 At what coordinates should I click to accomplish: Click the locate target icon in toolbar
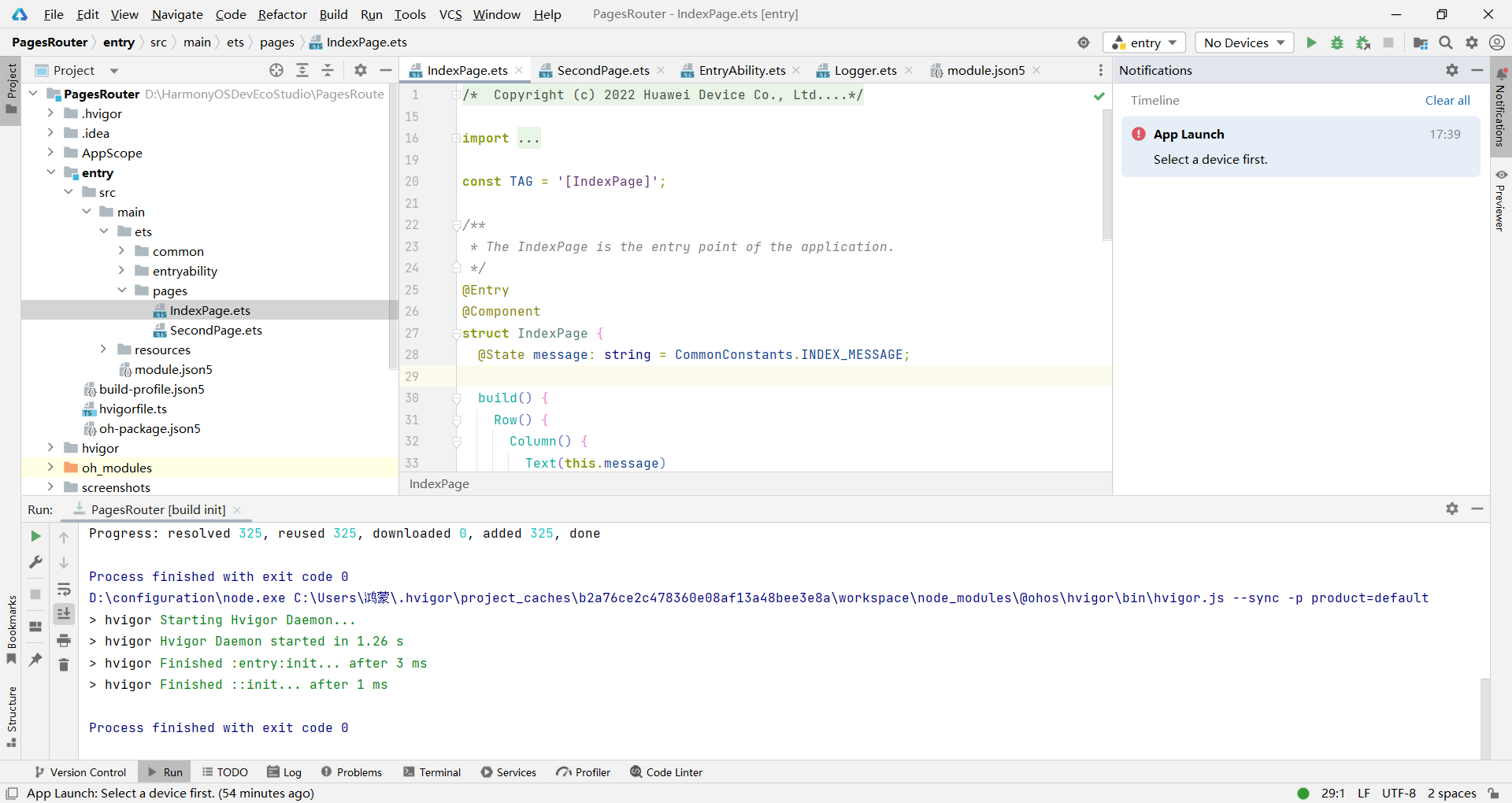click(1084, 43)
